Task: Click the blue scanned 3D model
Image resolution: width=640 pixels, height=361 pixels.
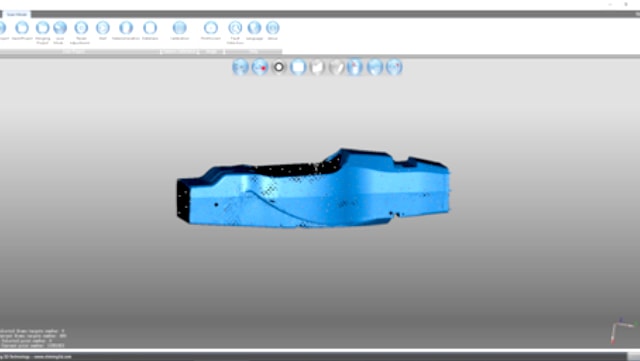Action: pyautogui.click(x=313, y=188)
